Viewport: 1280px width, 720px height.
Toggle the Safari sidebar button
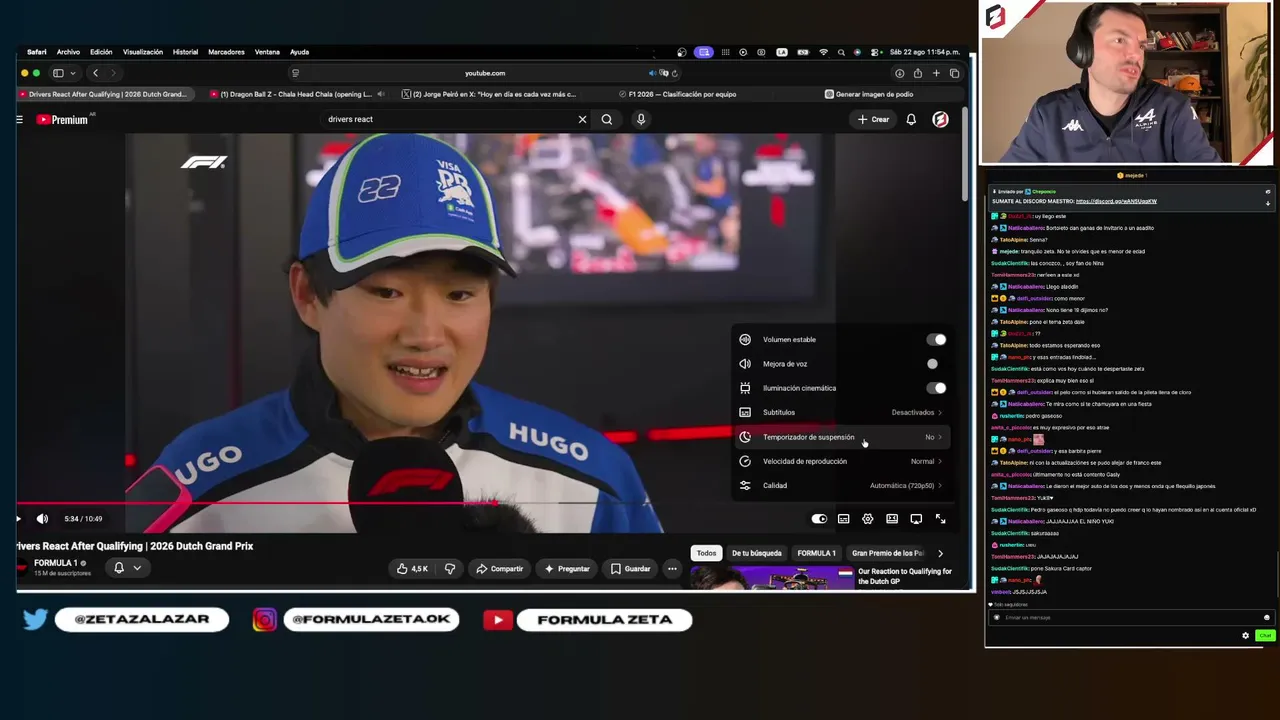(x=58, y=73)
